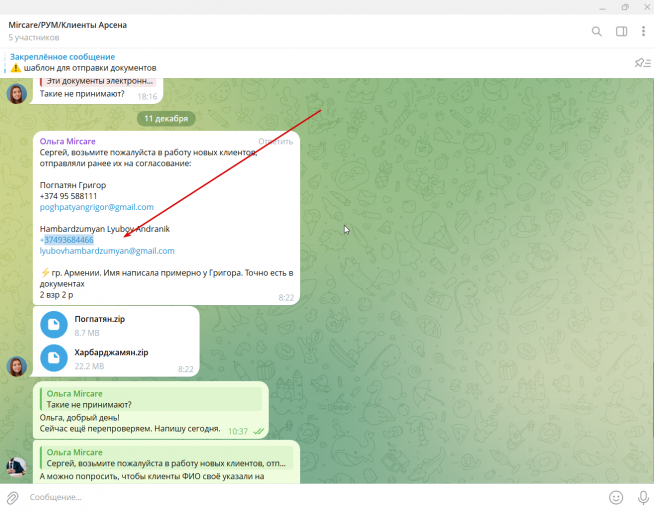This screenshot has height=512, width=654.
Task: Click the 2 взр 2 р line
Action: pyautogui.click(x=56, y=295)
